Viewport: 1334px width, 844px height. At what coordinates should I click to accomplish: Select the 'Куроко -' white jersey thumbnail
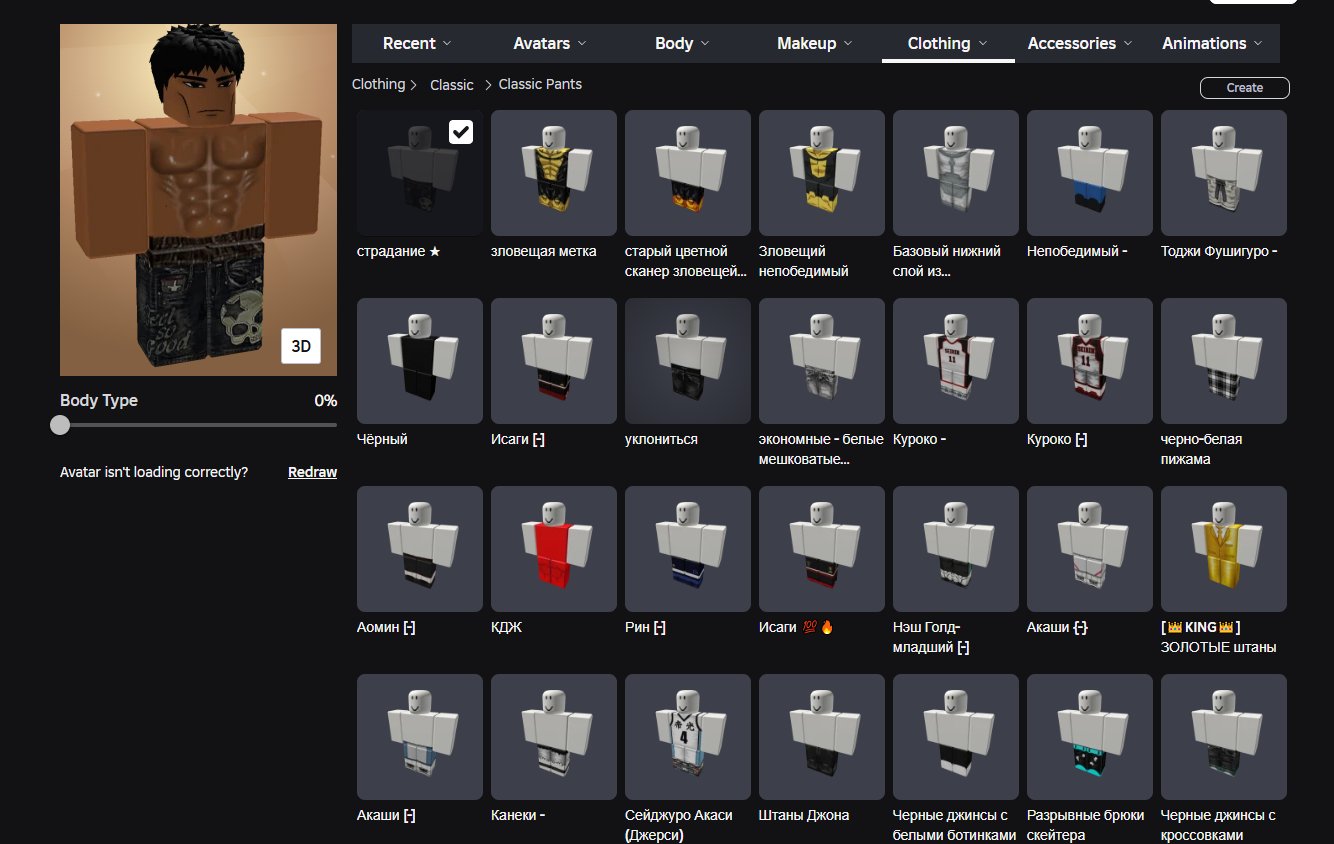tap(956, 361)
